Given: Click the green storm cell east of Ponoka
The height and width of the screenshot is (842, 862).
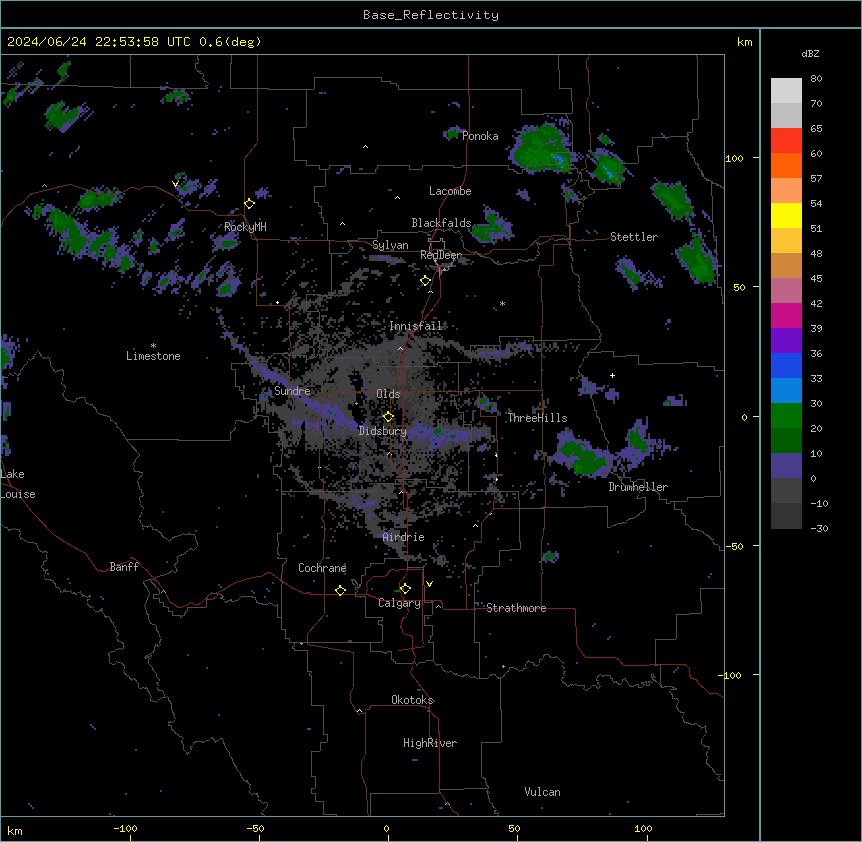Looking at the screenshot, I should 541,149.
